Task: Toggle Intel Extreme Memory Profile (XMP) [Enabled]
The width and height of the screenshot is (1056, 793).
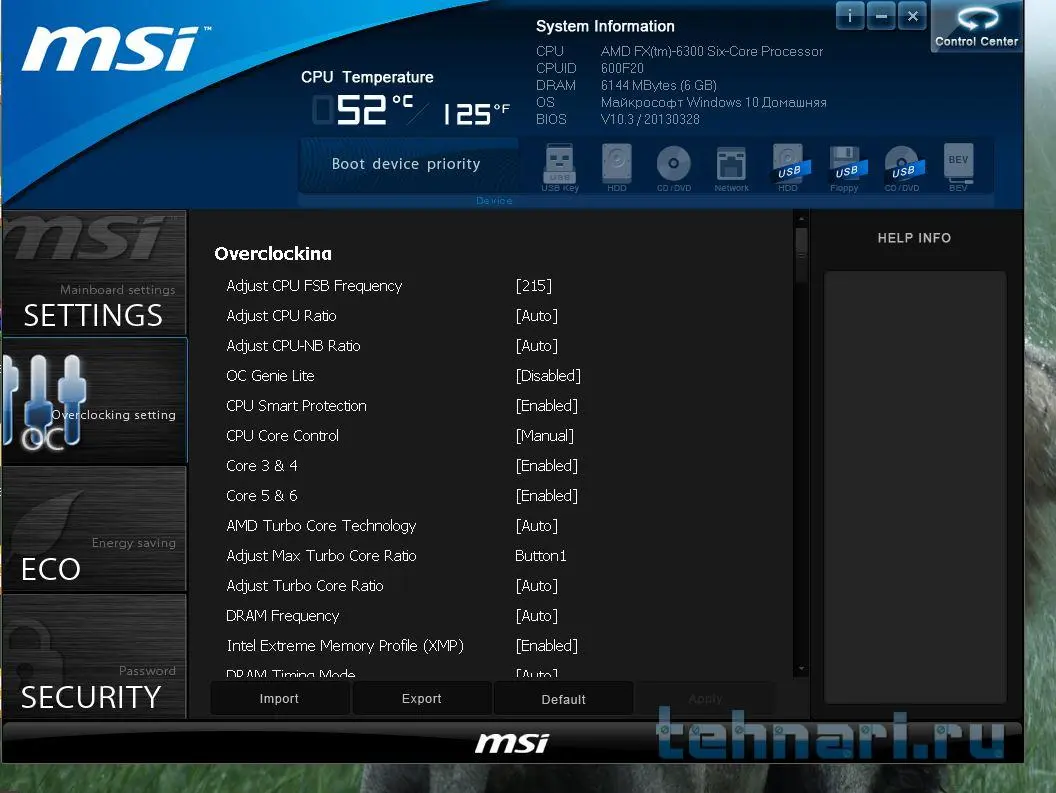Action: pyautogui.click(x=546, y=645)
